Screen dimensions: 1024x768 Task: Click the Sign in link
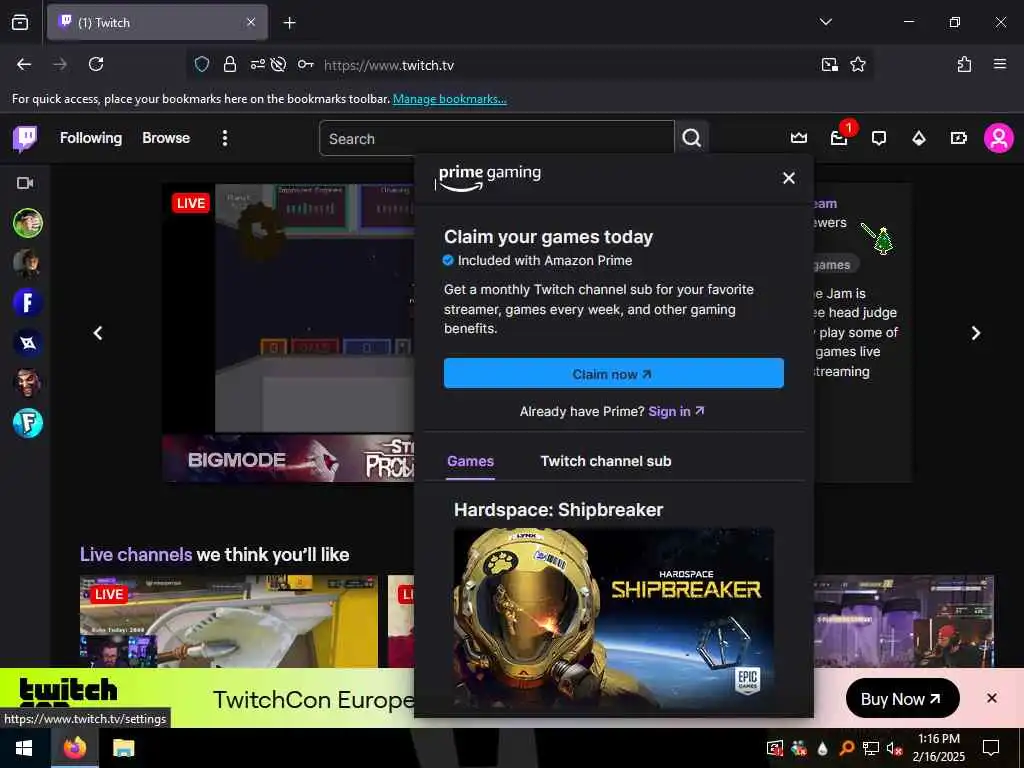(x=676, y=411)
